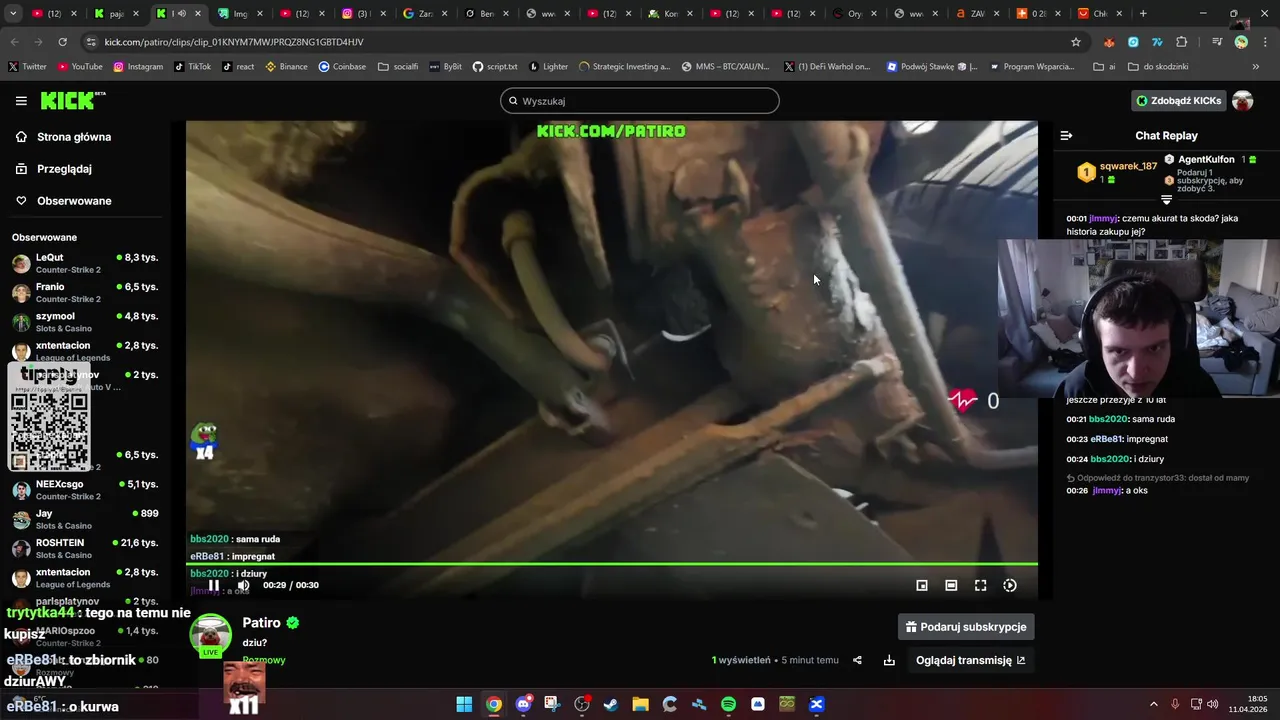Open Przeglądaj in sidebar

(x=64, y=169)
